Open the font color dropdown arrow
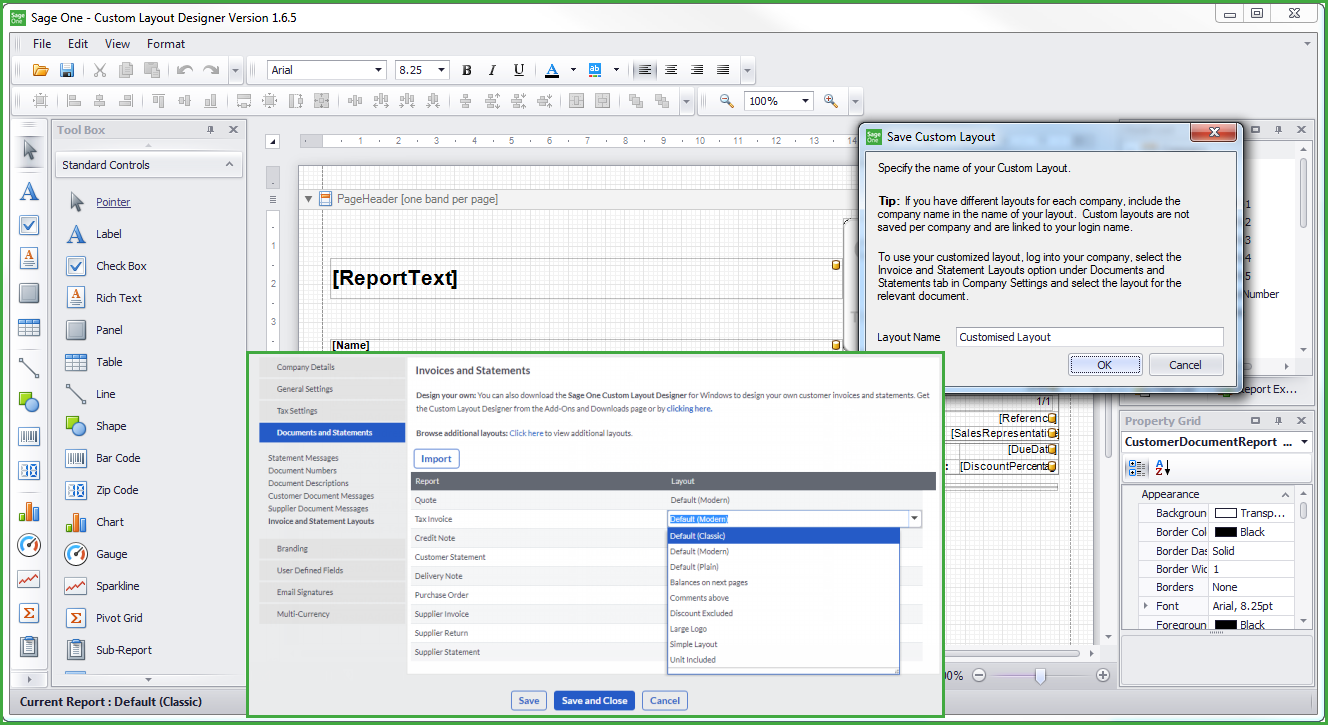 tap(573, 70)
